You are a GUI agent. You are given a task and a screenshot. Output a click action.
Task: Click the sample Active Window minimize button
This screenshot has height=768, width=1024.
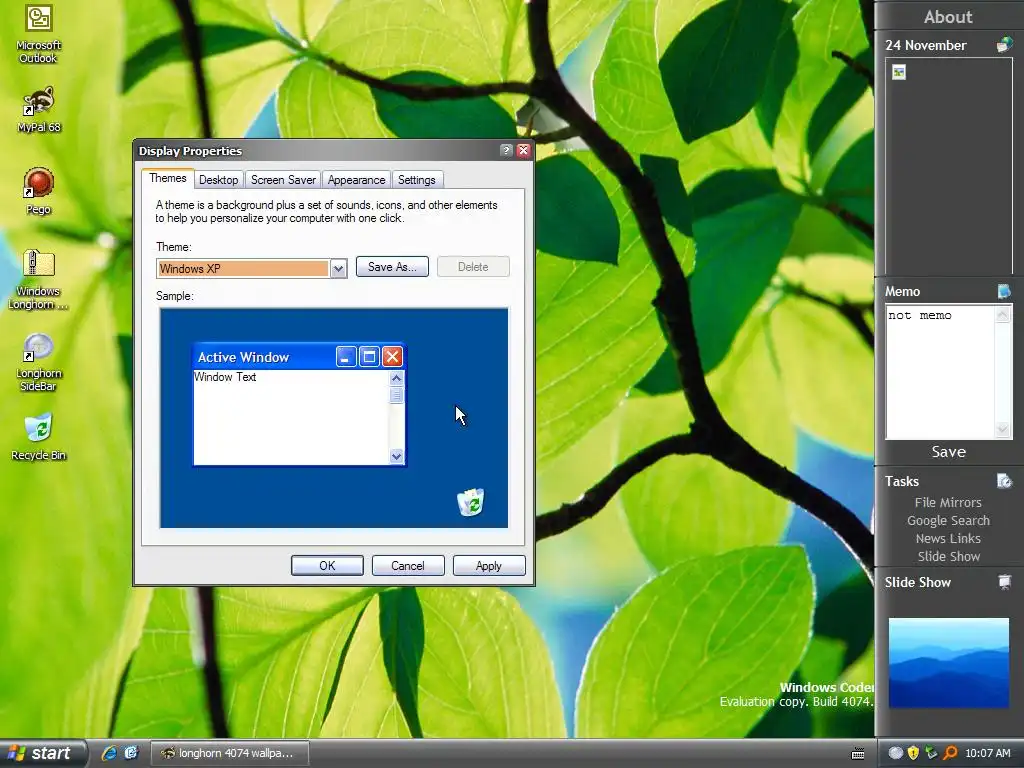(x=346, y=357)
